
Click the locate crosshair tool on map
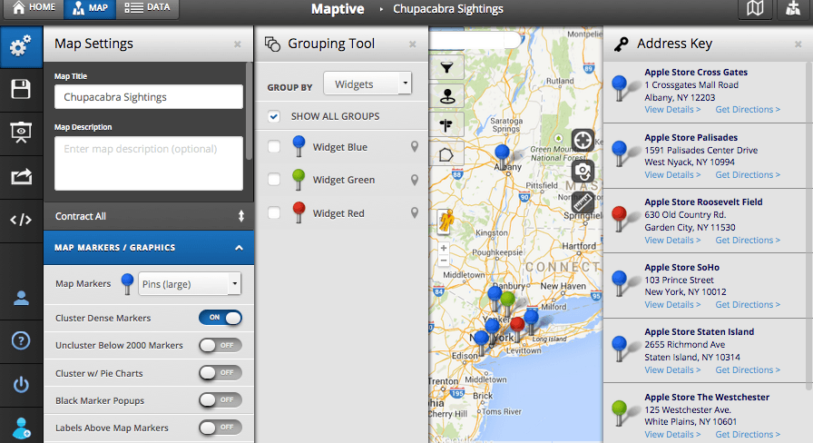point(582,140)
